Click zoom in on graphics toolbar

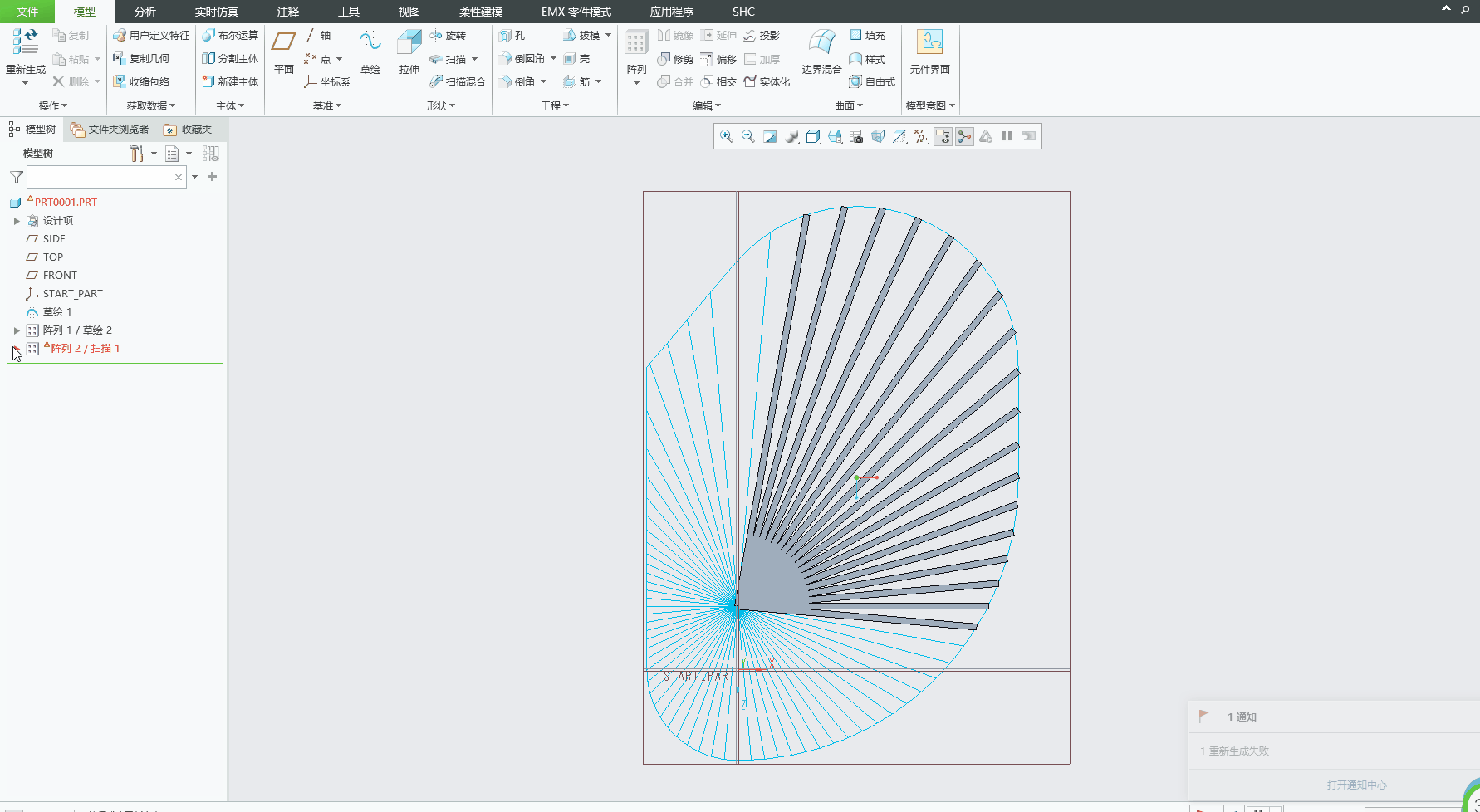[x=727, y=136]
